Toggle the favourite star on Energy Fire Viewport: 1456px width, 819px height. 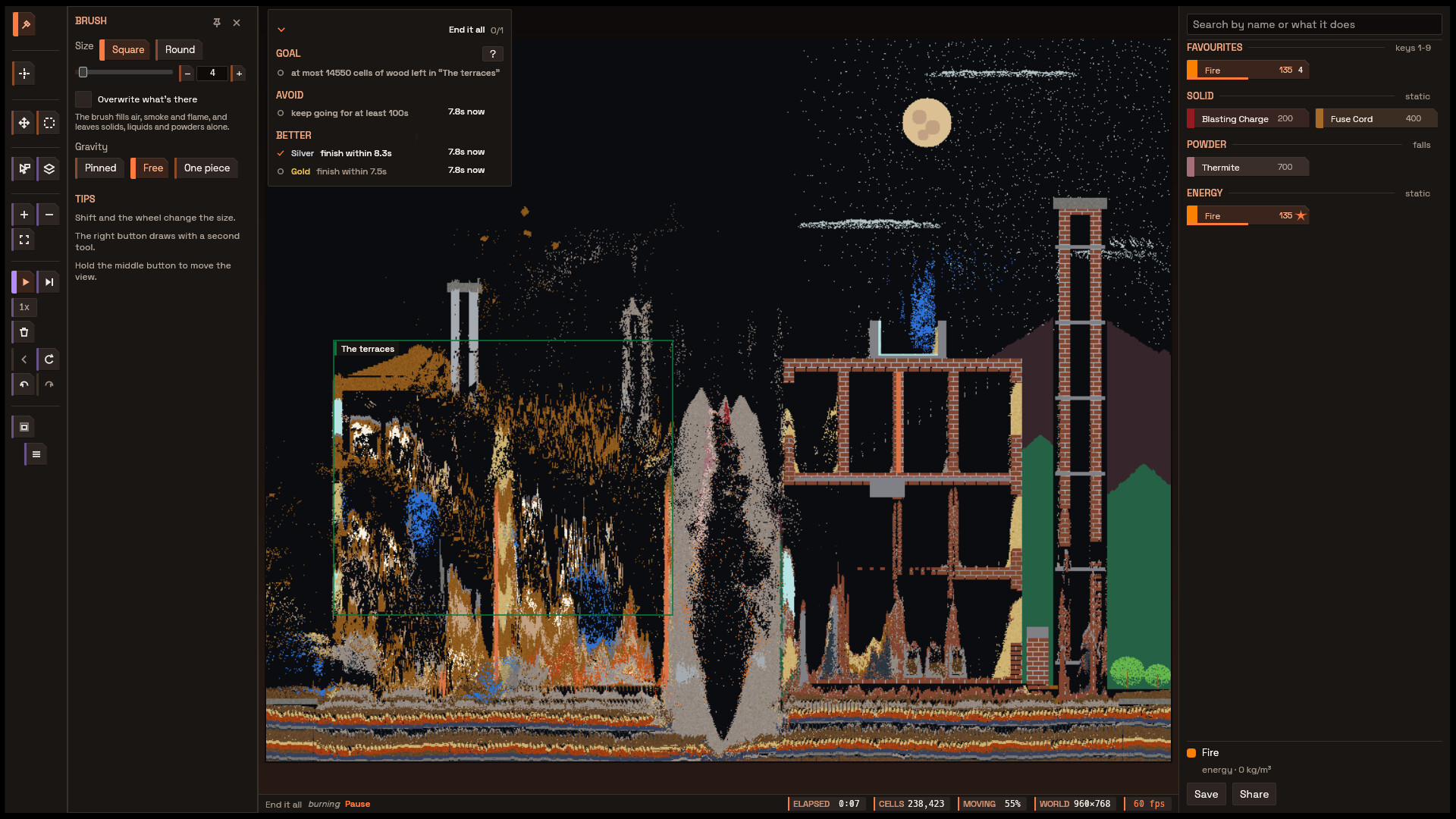[x=1301, y=215]
